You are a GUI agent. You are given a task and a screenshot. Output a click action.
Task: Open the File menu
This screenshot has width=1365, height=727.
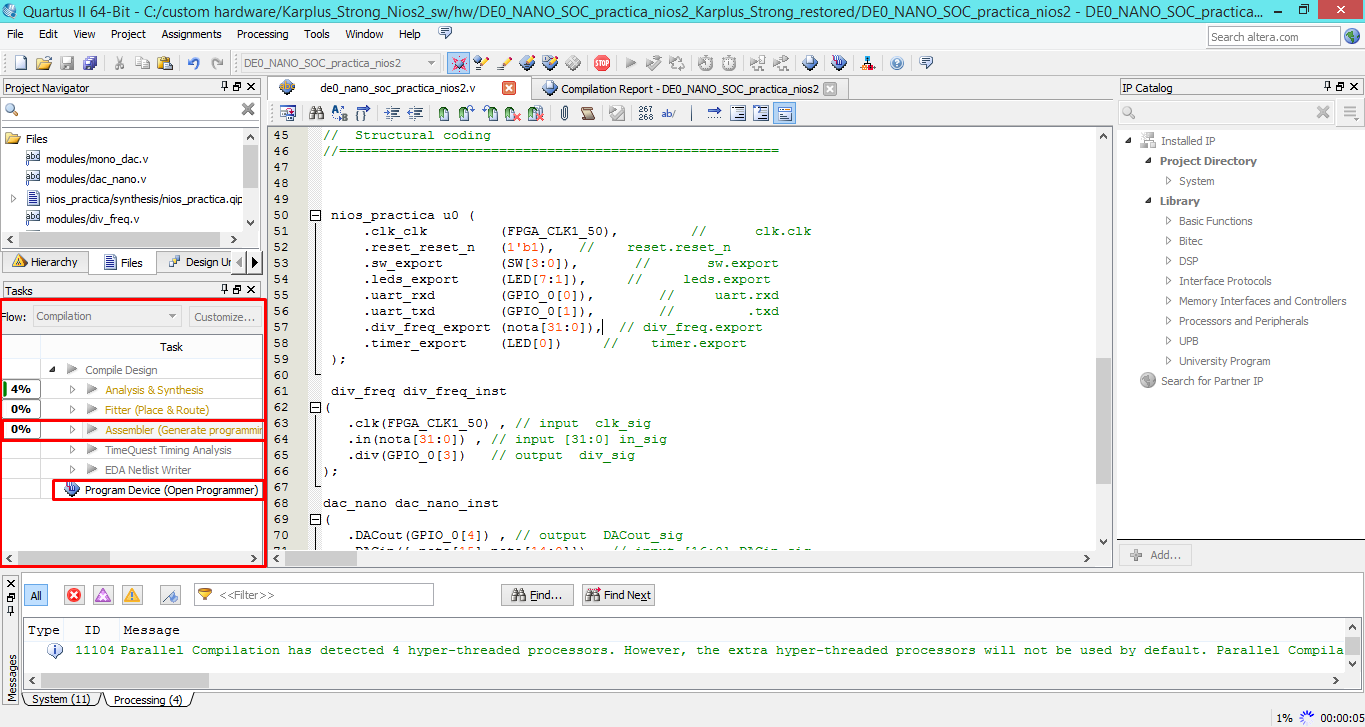[15, 34]
